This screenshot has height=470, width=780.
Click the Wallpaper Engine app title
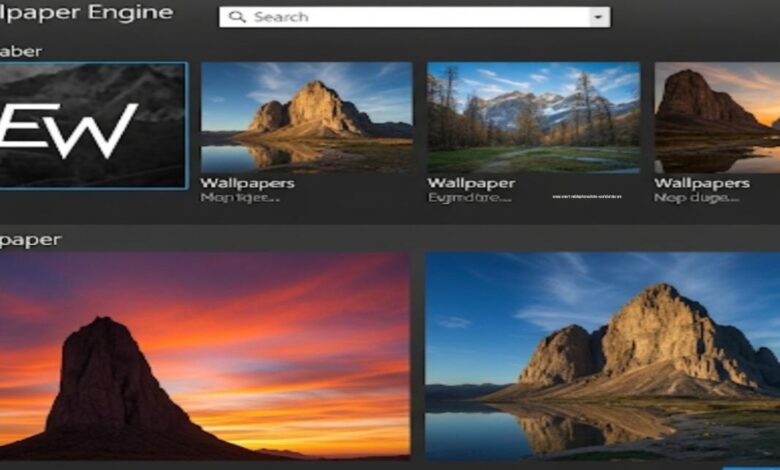pos(86,13)
